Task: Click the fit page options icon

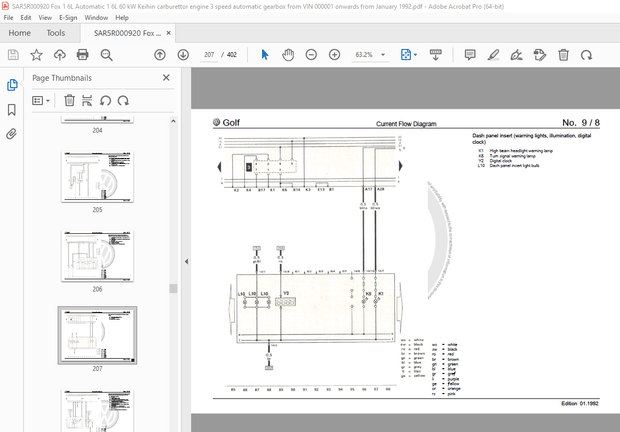Action: [x=406, y=55]
